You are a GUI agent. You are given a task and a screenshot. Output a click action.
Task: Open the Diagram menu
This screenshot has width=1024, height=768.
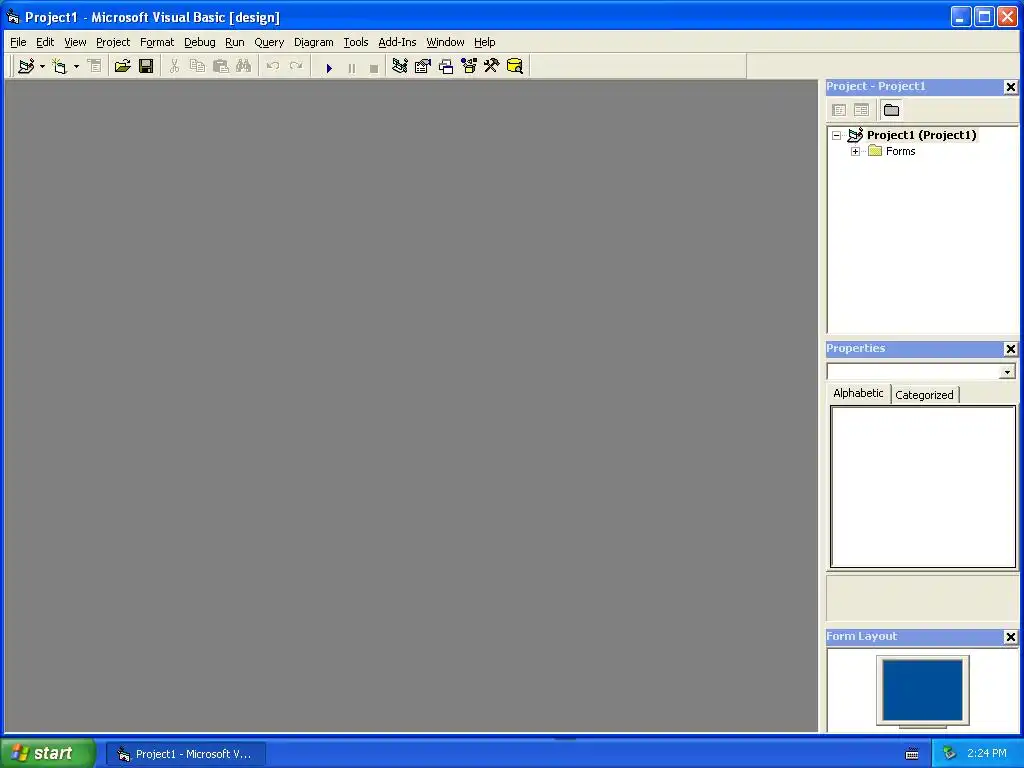[x=313, y=42]
